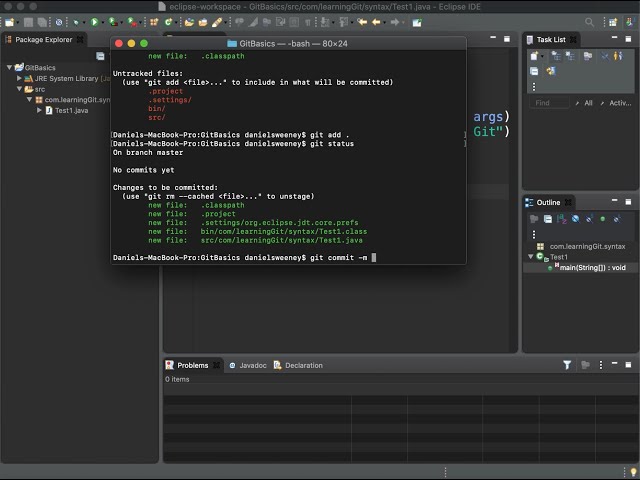Image resolution: width=640 pixels, height=480 pixels.
Task: Toggle Sort alphabetically in Outline toolbar
Action: pyautogui.click(x=562, y=219)
